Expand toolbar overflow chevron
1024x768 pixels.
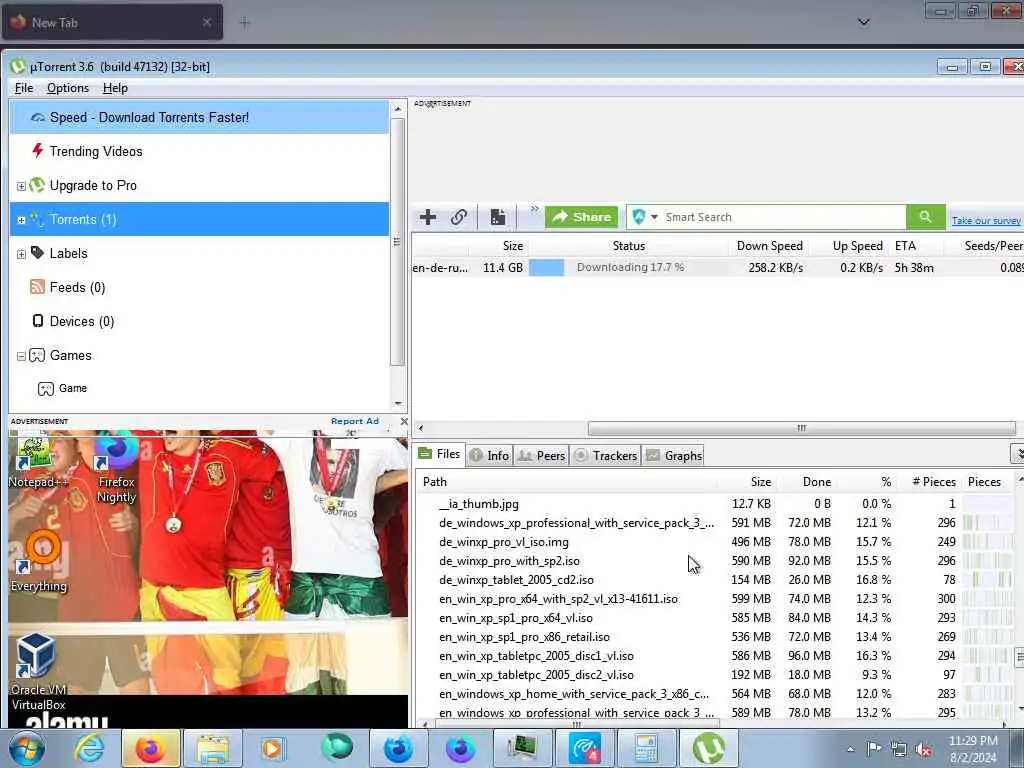coord(534,209)
